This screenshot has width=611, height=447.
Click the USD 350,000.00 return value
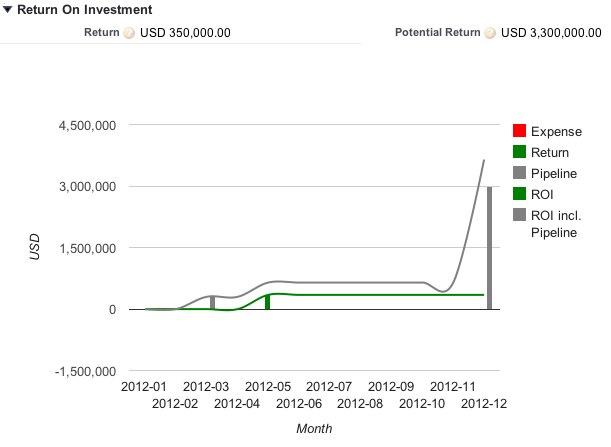click(185, 33)
